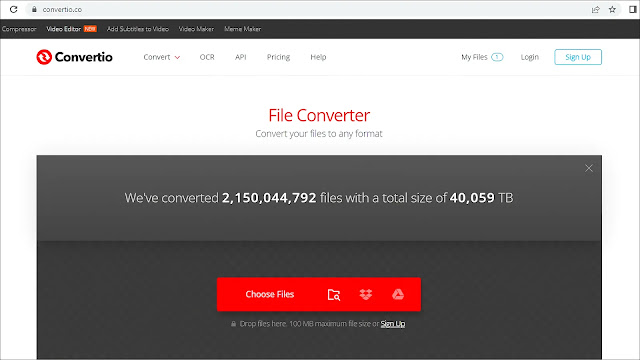Open the Video Maker link
The image size is (640, 360).
[196, 29]
